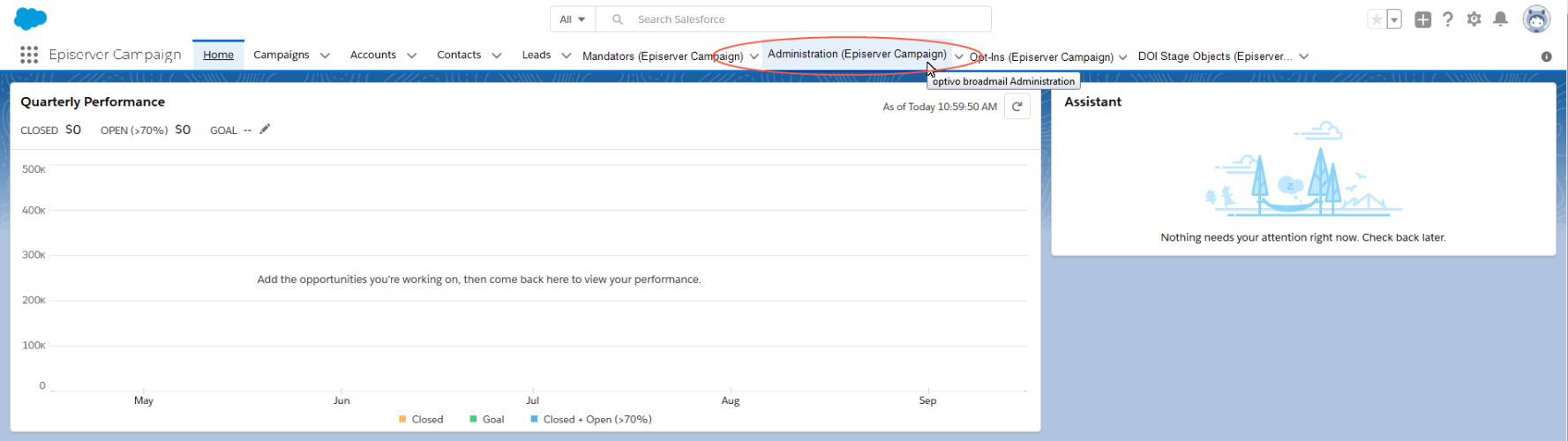1568x441 pixels.
Task: Open the Contacts tab
Action: click(459, 55)
